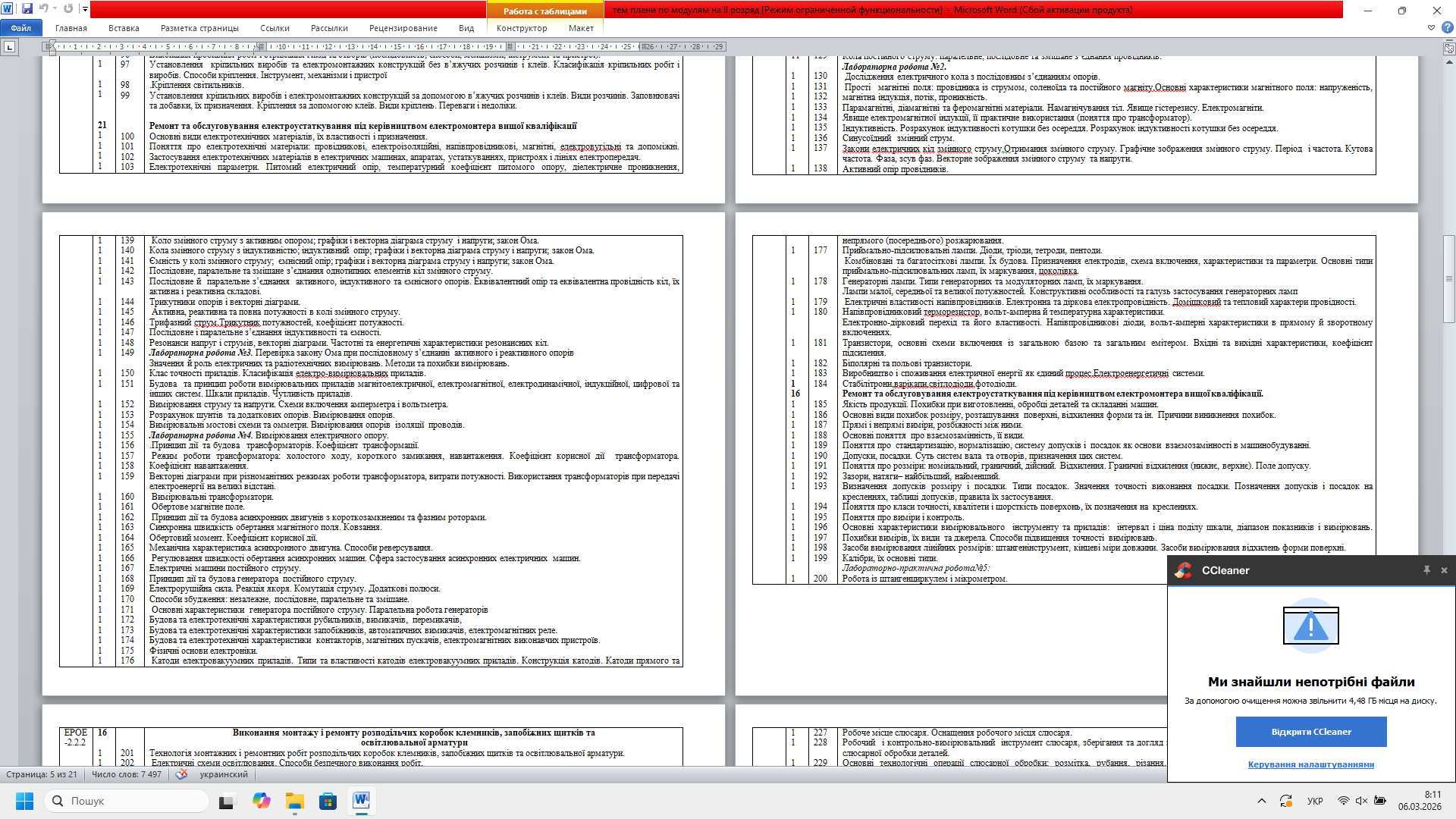Image resolution: width=1456 pixels, height=819 pixels.
Task: Click the vertical scrollbar thumb
Action: (x=1448, y=278)
